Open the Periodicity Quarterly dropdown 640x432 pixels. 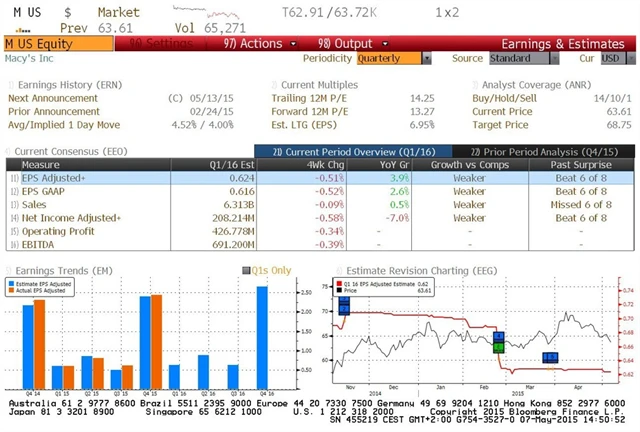click(391, 58)
